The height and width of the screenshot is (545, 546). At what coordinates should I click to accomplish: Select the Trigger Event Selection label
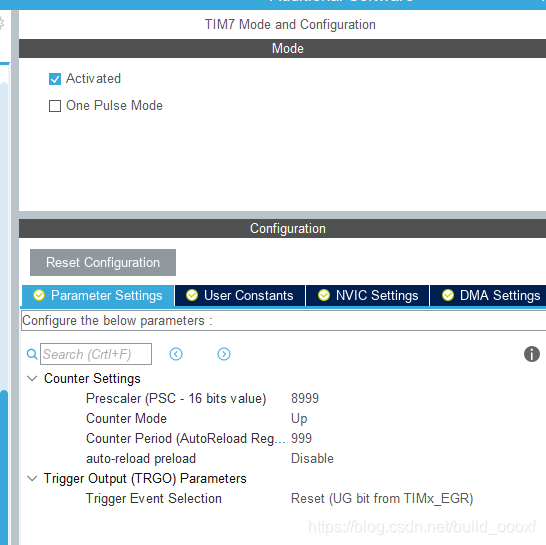154,499
